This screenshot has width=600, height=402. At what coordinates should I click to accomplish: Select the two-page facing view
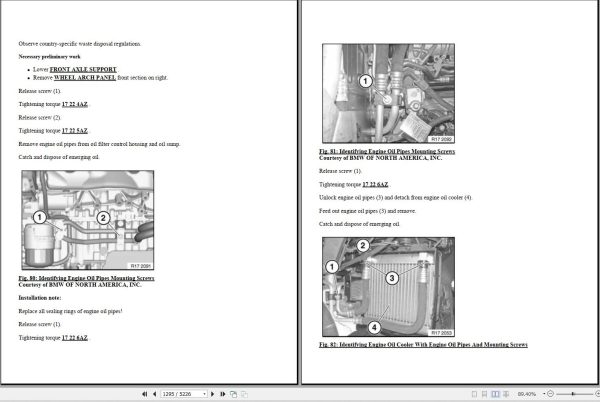(495, 394)
